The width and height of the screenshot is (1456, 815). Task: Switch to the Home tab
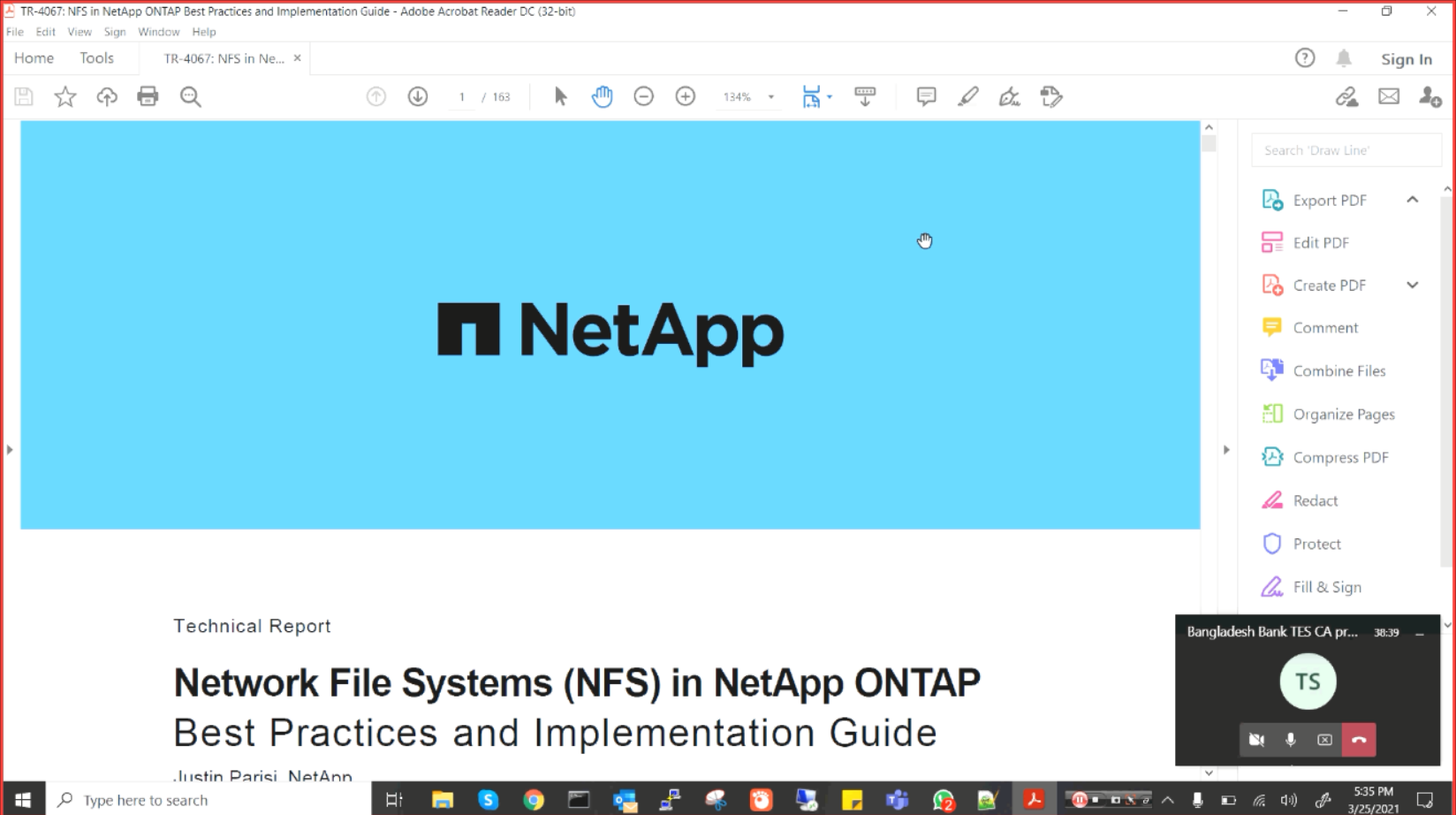coord(34,58)
